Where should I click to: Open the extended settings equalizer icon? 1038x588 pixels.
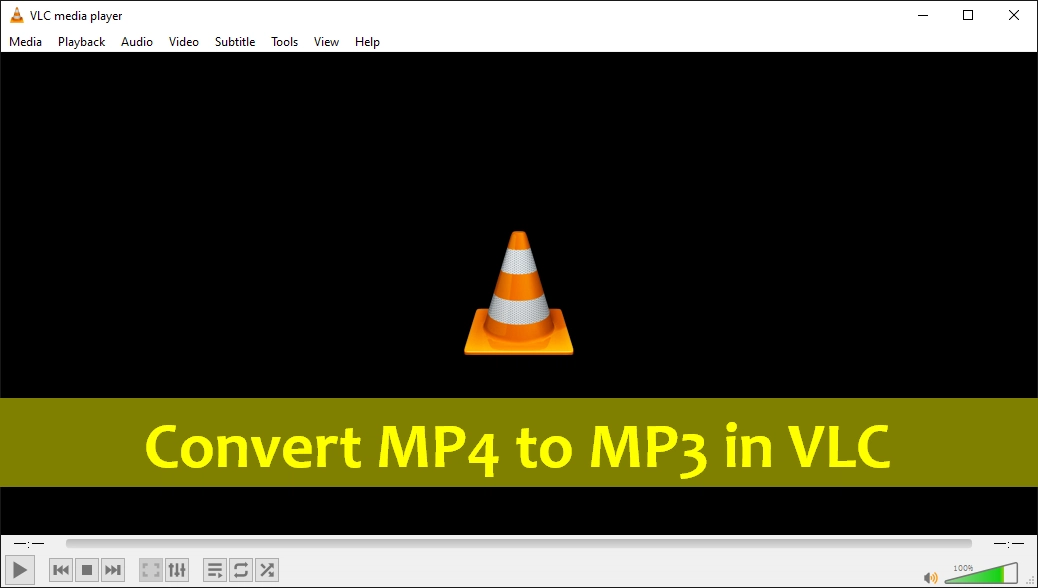tap(177, 569)
